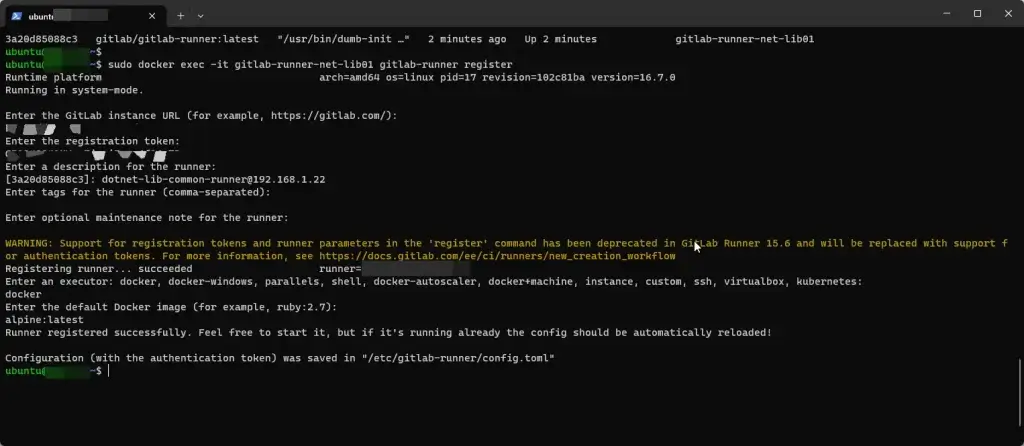Close the terminal window
1024x446 pixels.
(x=1008, y=13)
